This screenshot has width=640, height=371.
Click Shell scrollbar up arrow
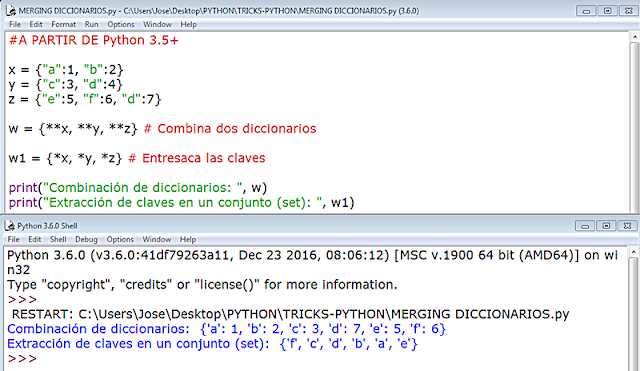coord(634,252)
